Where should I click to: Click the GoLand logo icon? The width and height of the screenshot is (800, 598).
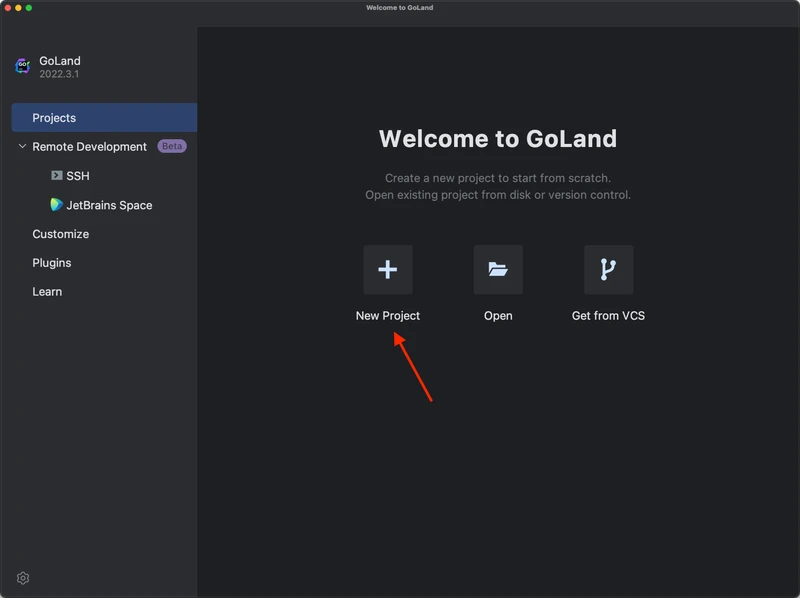pos(23,67)
